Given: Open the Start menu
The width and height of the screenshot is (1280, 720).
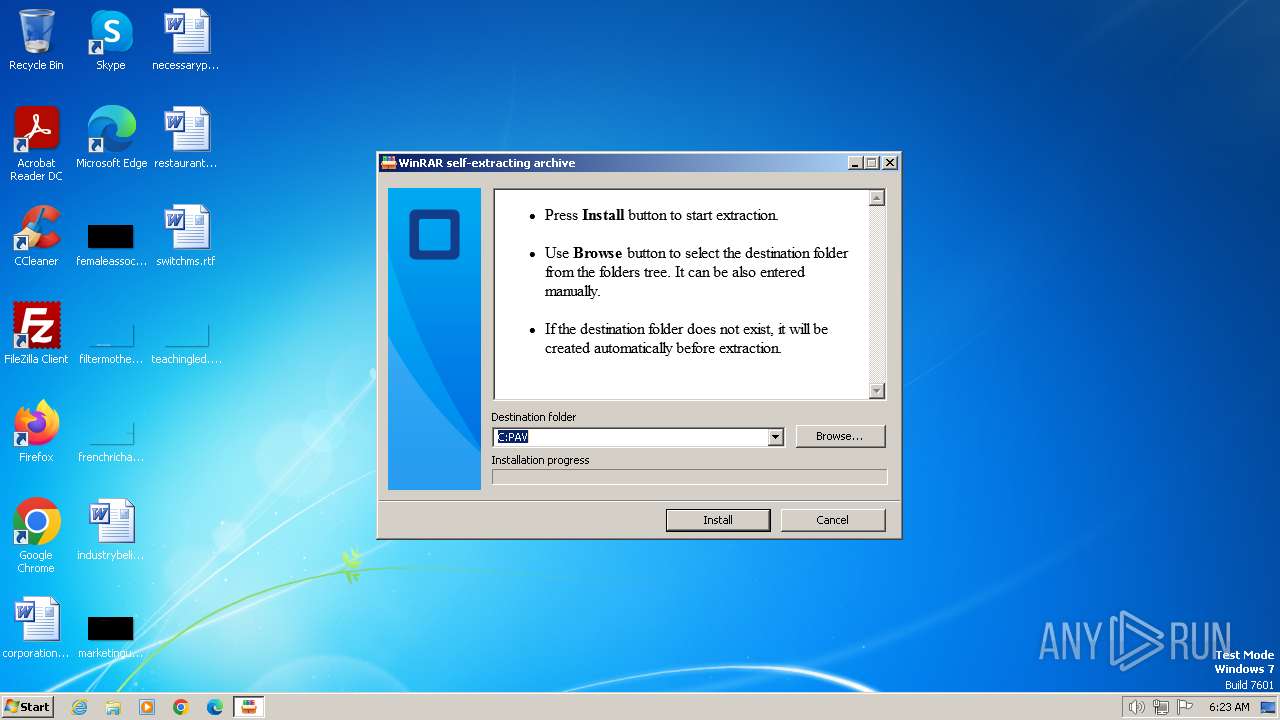Looking at the screenshot, I should [x=28, y=707].
